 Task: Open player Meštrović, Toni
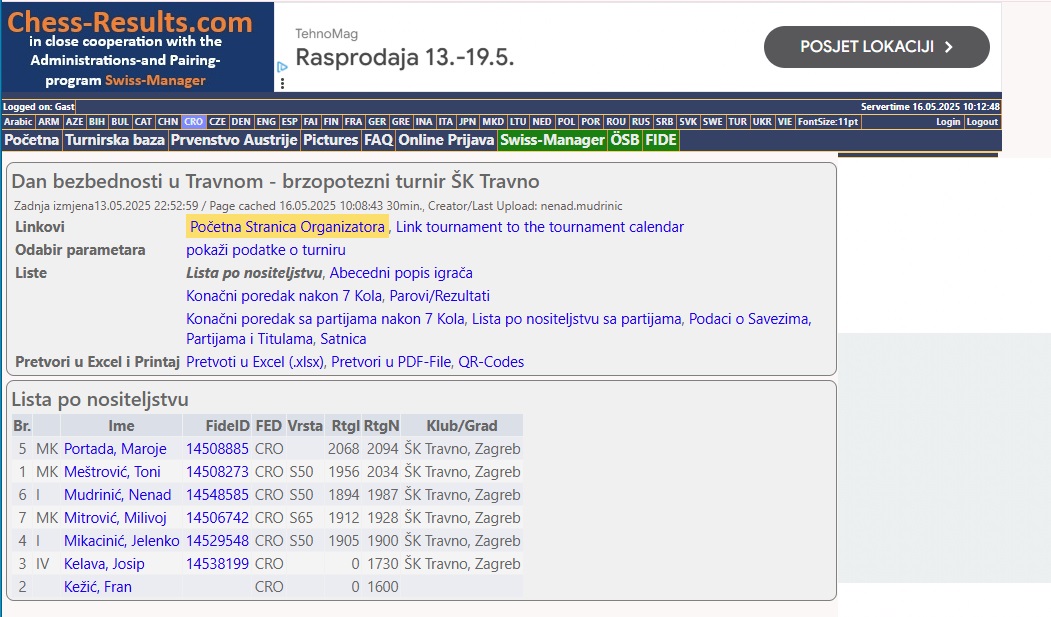113,472
